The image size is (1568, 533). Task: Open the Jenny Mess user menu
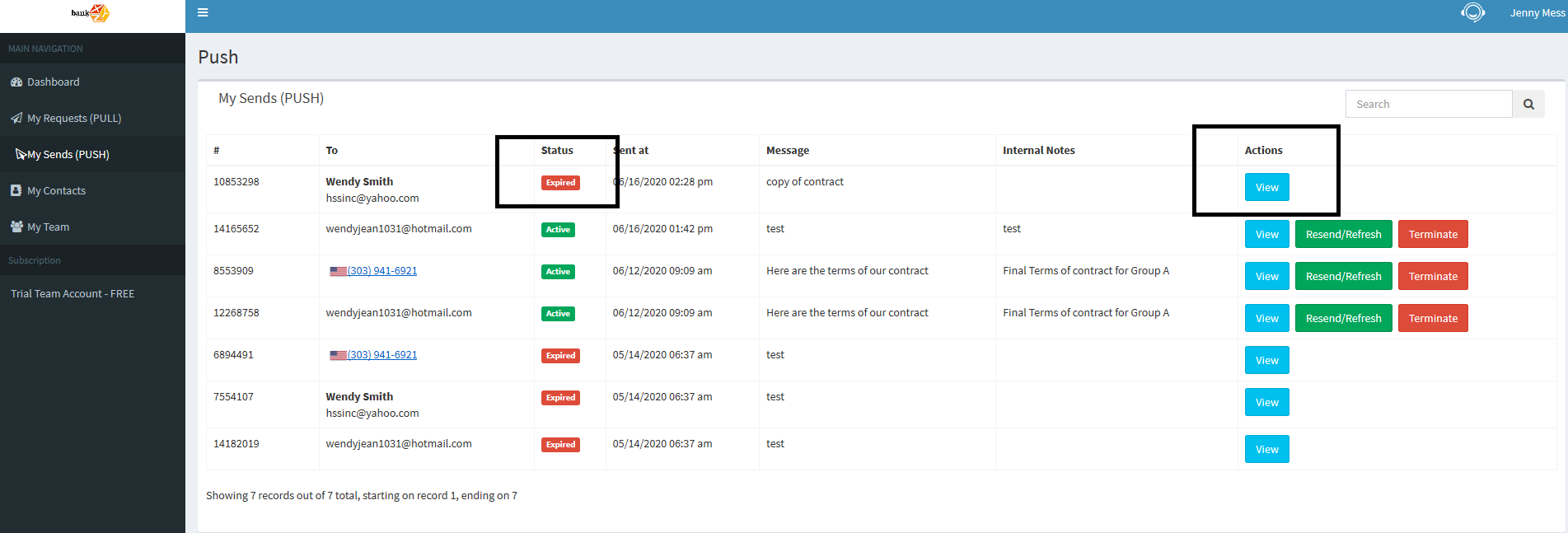[x=1538, y=12]
